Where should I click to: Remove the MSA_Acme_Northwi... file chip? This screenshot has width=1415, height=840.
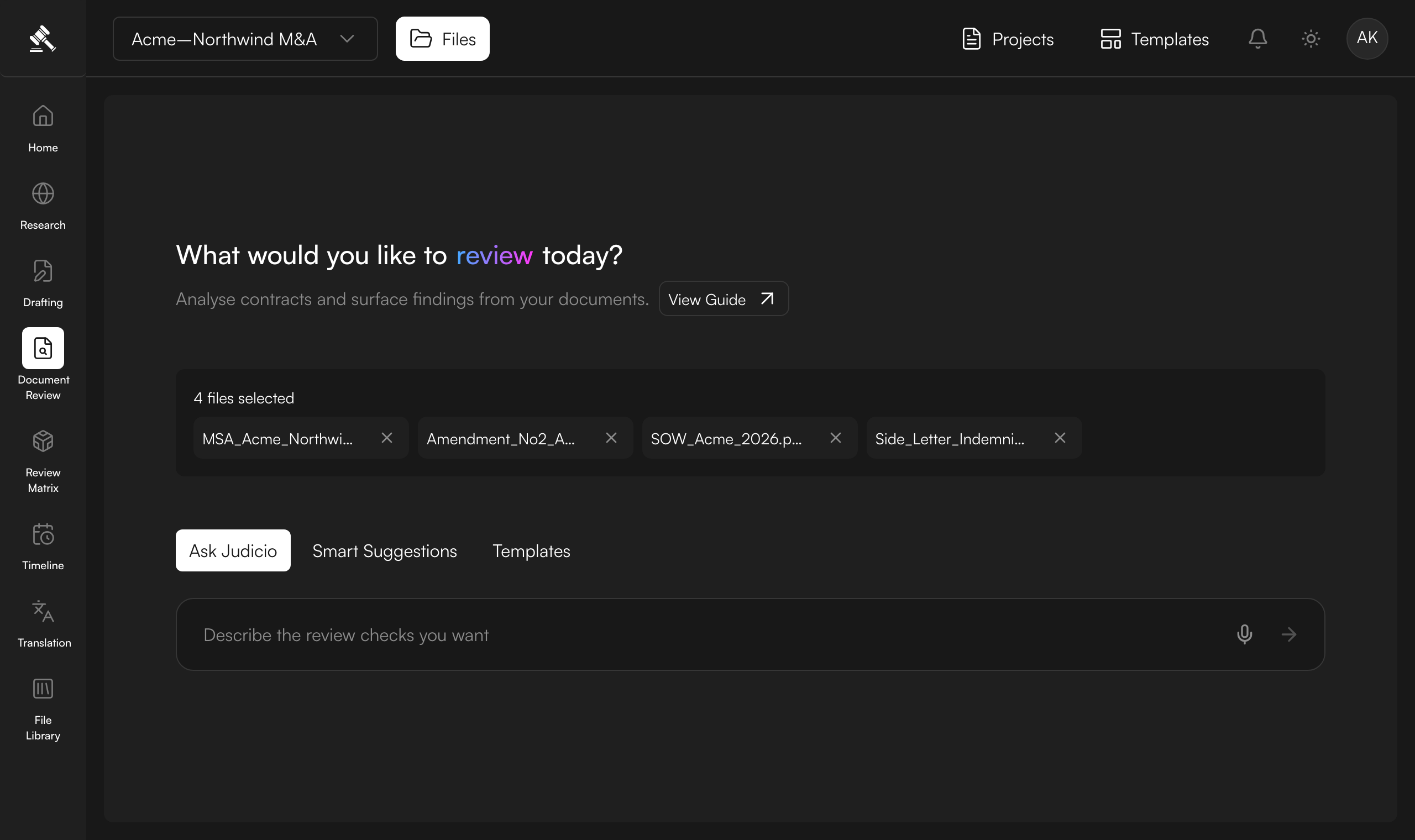coord(386,438)
